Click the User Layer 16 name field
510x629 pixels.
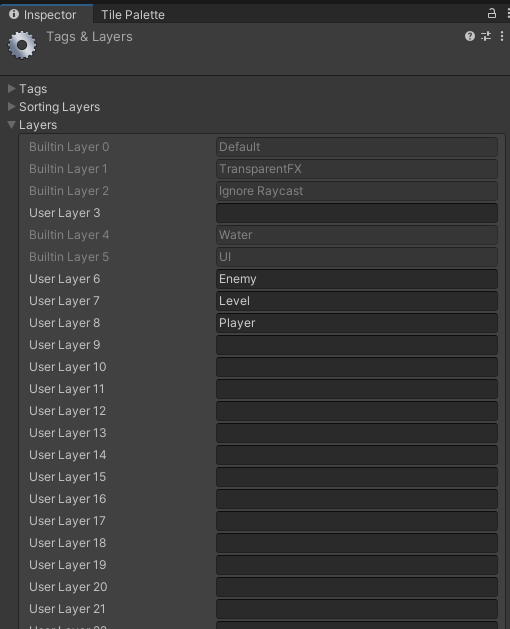pyautogui.click(x=357, y=499)
